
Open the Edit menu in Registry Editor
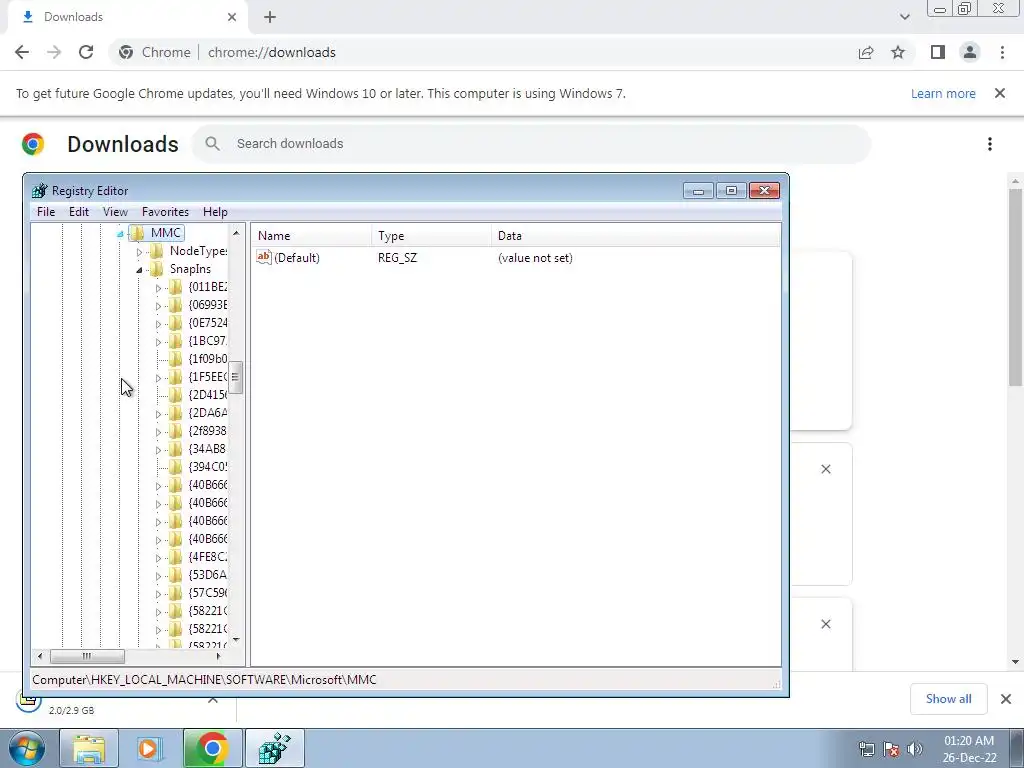click(x=78, y=212)
